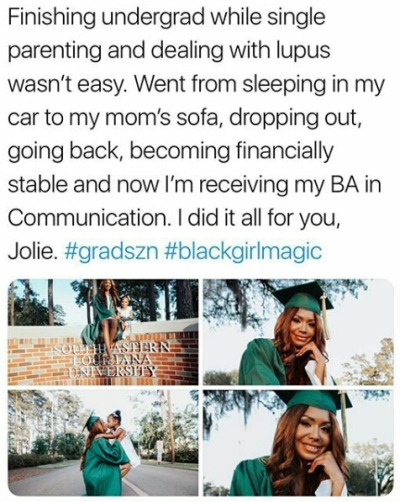Screen dimensions: 400x502
Task: Click the child being lifted in bottom-left photo
Action: tap(116, 427)
